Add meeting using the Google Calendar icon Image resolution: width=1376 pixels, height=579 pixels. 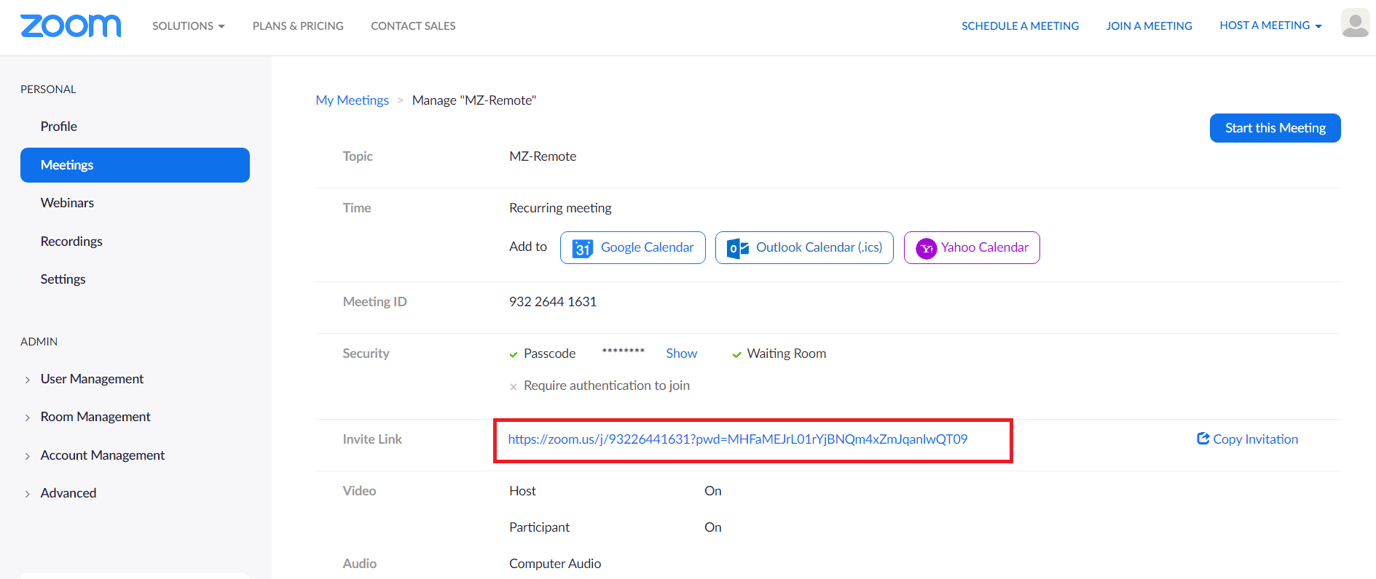(x=582, y=247)
